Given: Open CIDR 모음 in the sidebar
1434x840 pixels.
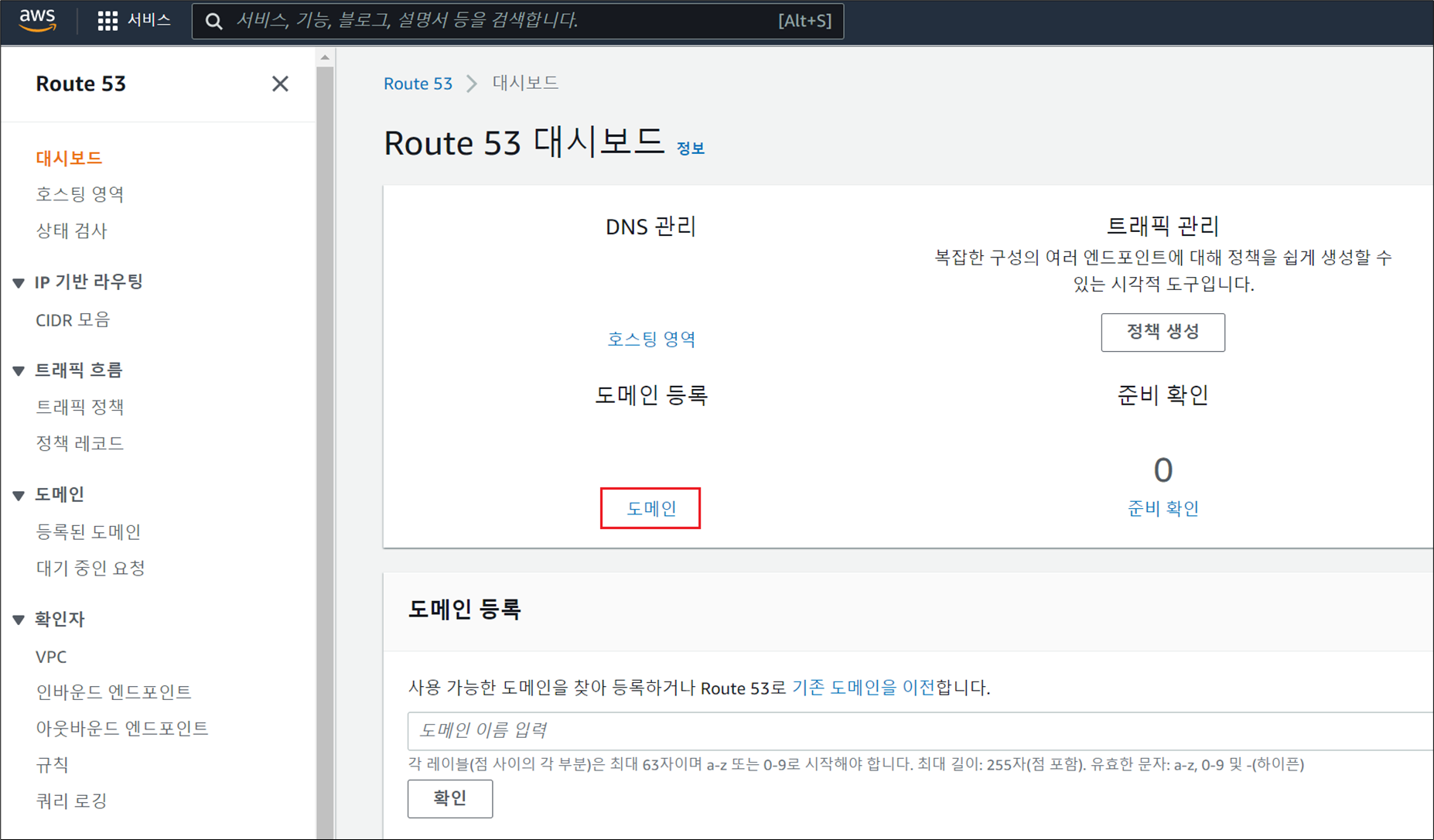Looking at the screenshot, I should point(73,319).
